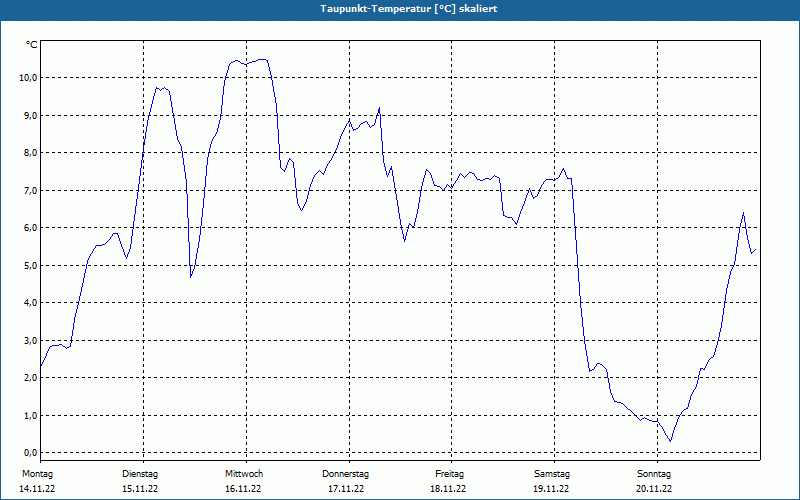This screenshot has height=500, width=800.
Task: Click the '16.11.22' date label
Action: (x=243, y=489)
